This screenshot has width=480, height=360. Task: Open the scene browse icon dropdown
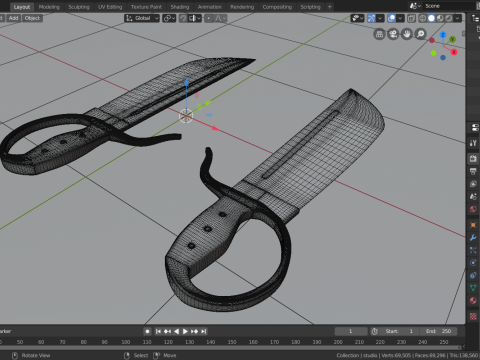415,6
